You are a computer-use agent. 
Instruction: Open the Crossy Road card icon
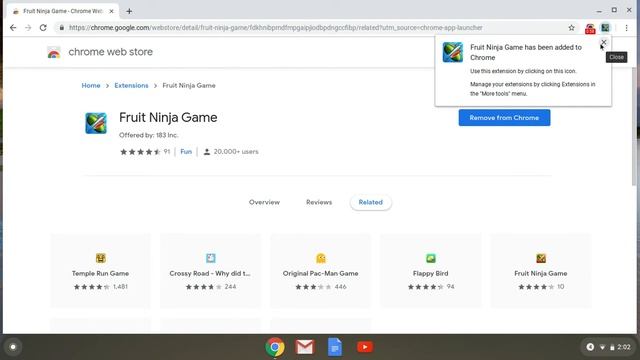tap(211, 258)
